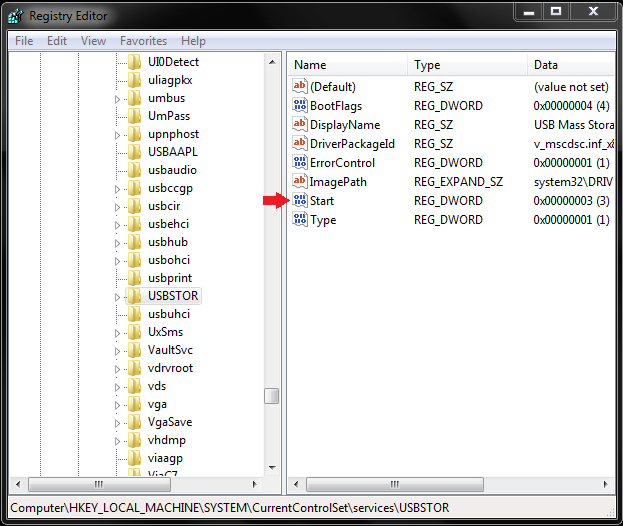Open the File menu
Viewport: 623px width, 526px height.
24,41
